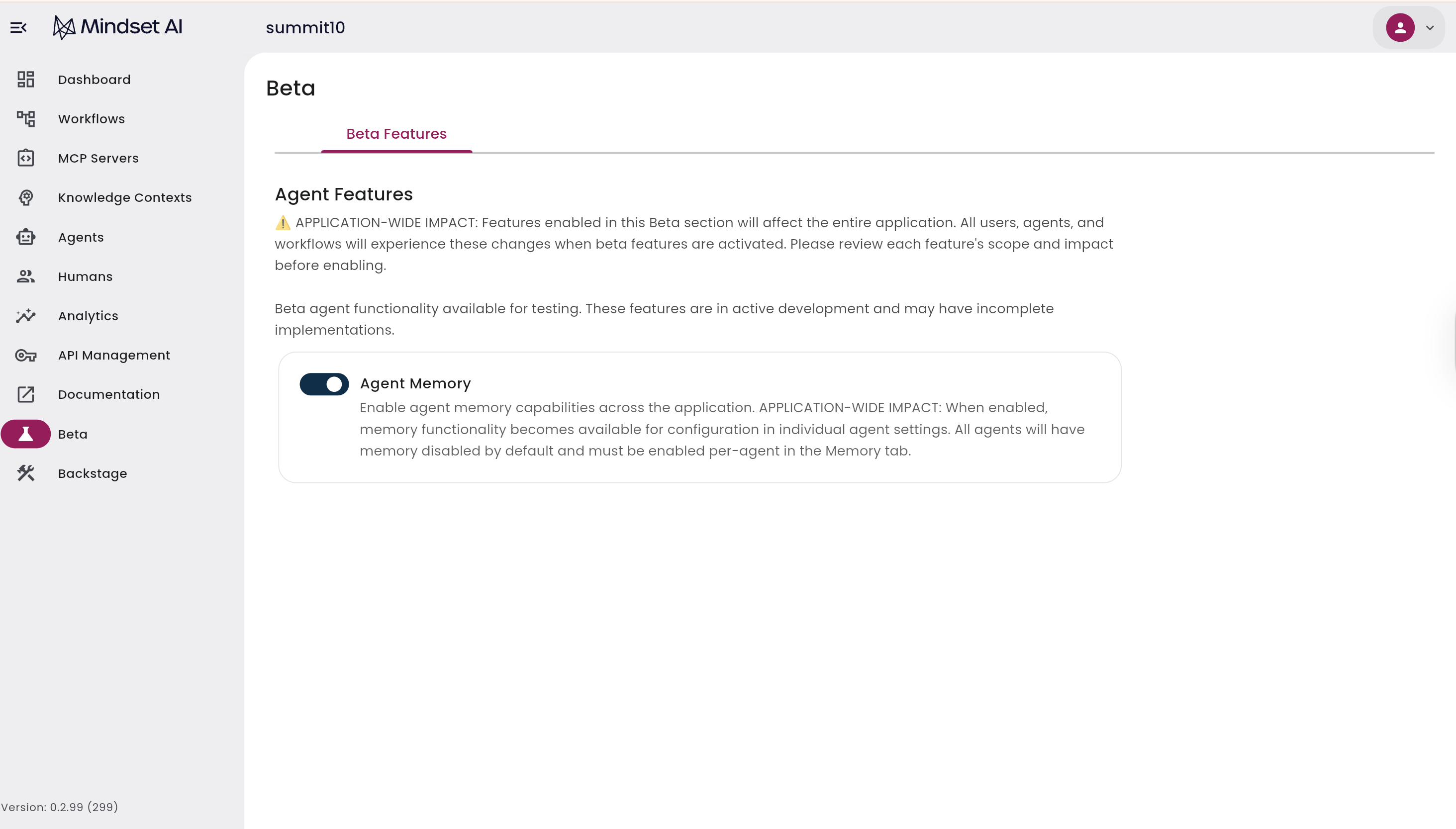Switch to the Beta Features tab
The image size is (1456, 829).
(x=396, y=134)
